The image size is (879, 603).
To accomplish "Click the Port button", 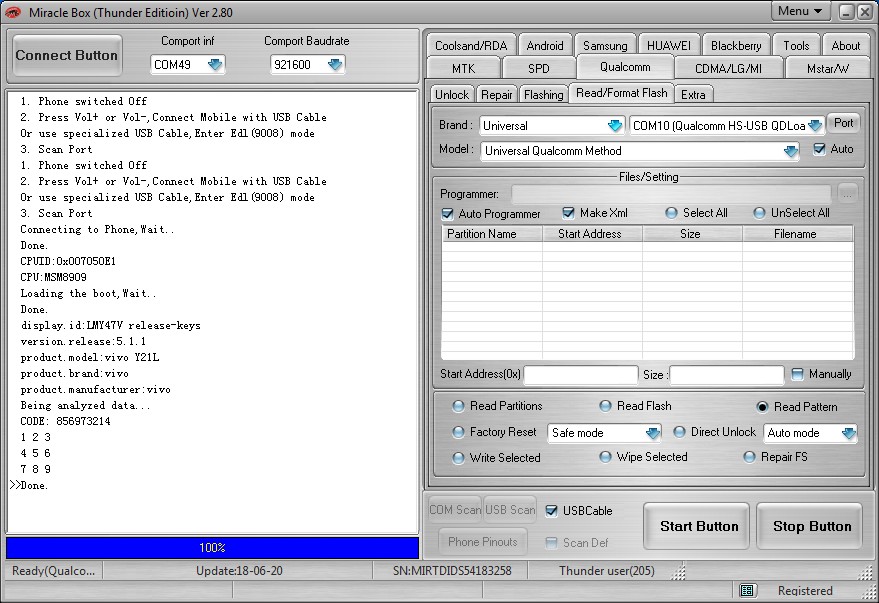I will [843, 123].
